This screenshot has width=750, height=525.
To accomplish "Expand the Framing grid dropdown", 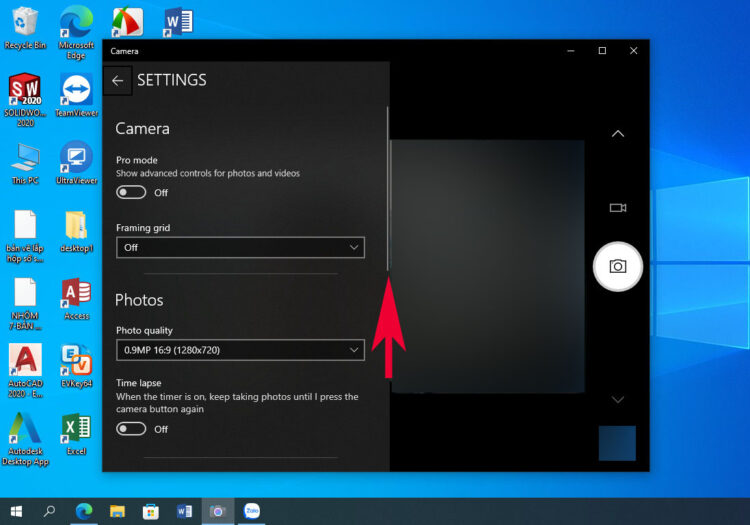I will pyautogui.click(x=240, y=247).
